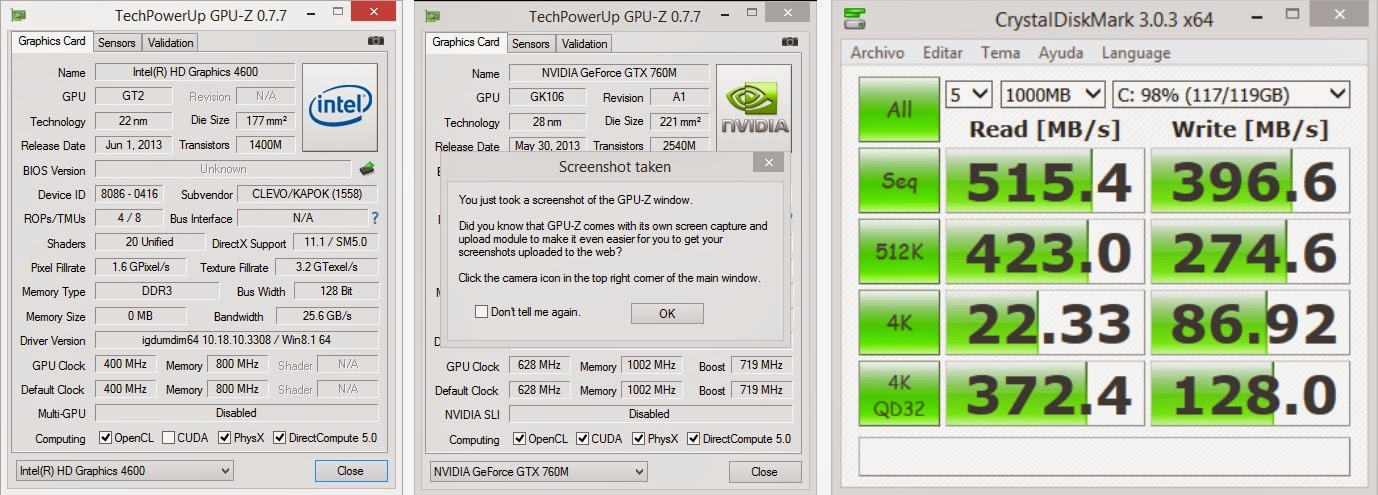Click the camera icon in the Intel GPU-Z window
Viewport: 1378px width, 495px height.
(375, 41)
